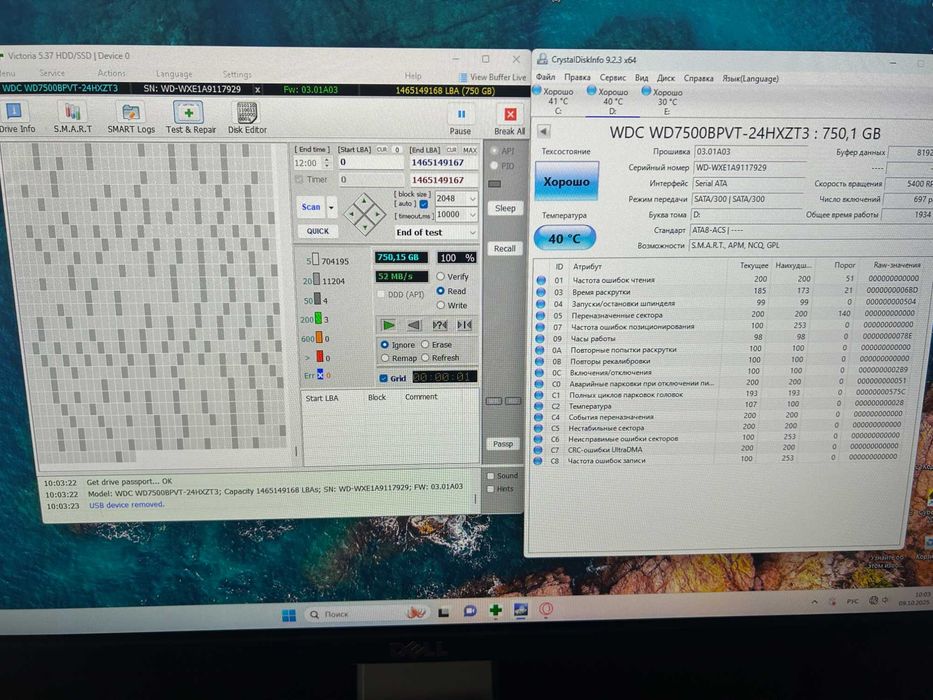Click the red spiral taskbar icon
Image resolution: width=933 pixels, height=700 pixels.
546,609
